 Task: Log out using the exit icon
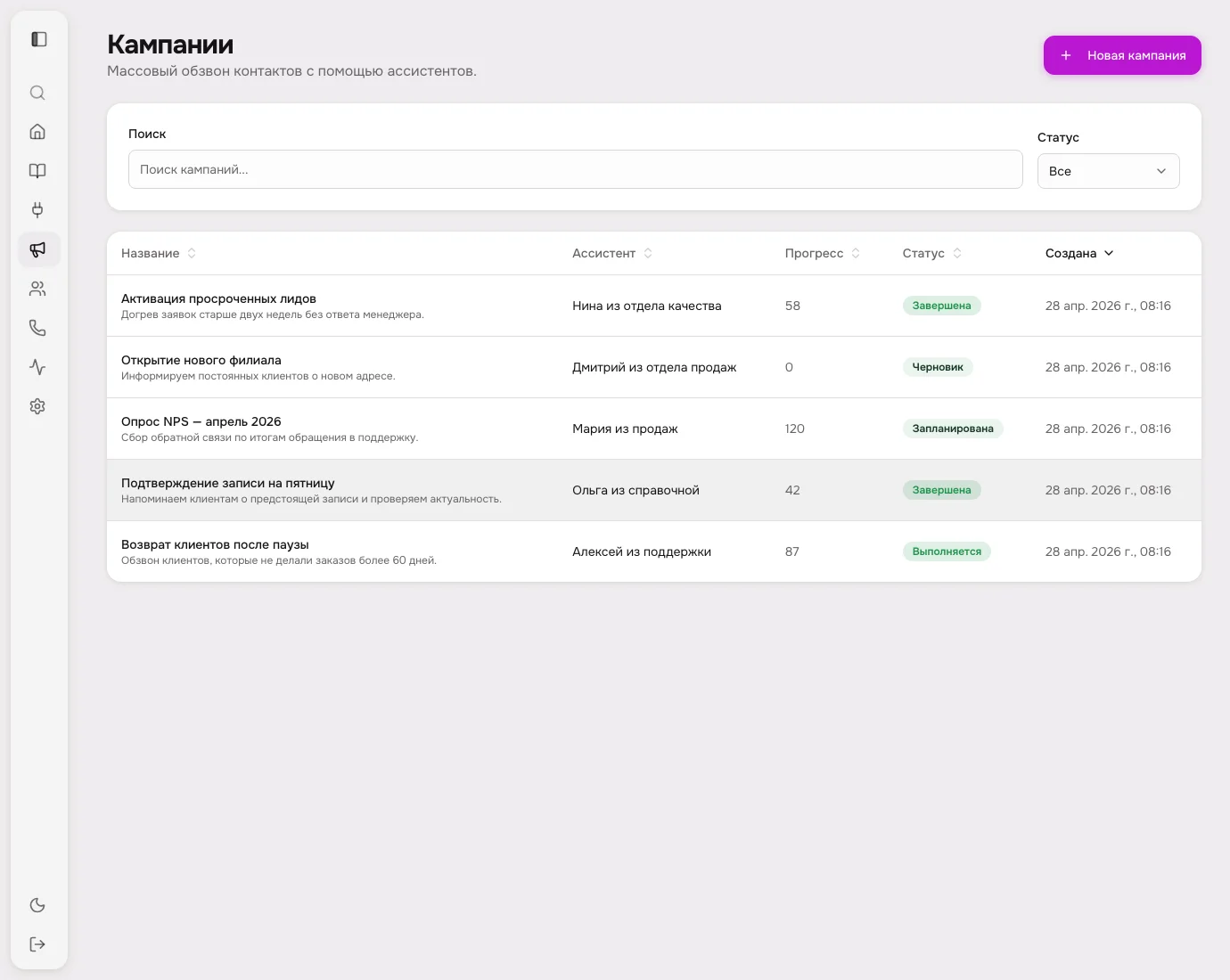coord(37,943)
